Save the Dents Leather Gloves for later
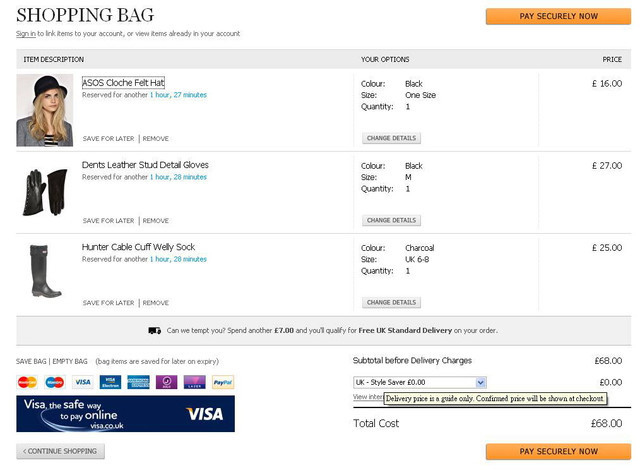Image resolution: width=640 pixels, height=470 pixels. [x=108, y=221]
